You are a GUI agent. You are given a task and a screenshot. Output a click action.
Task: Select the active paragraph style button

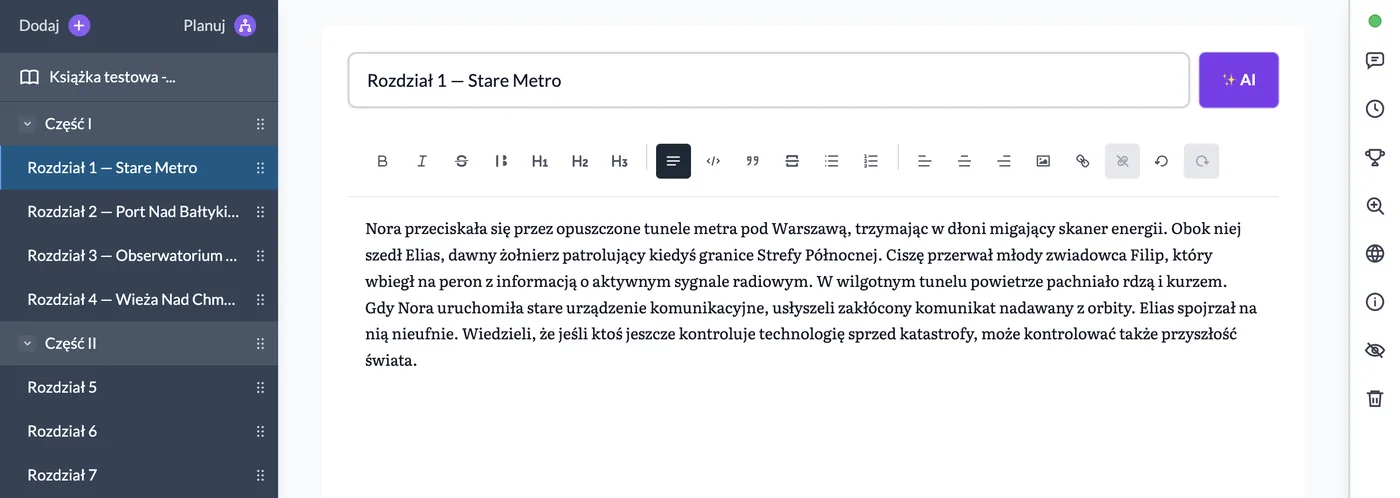(x=673, y=161)
